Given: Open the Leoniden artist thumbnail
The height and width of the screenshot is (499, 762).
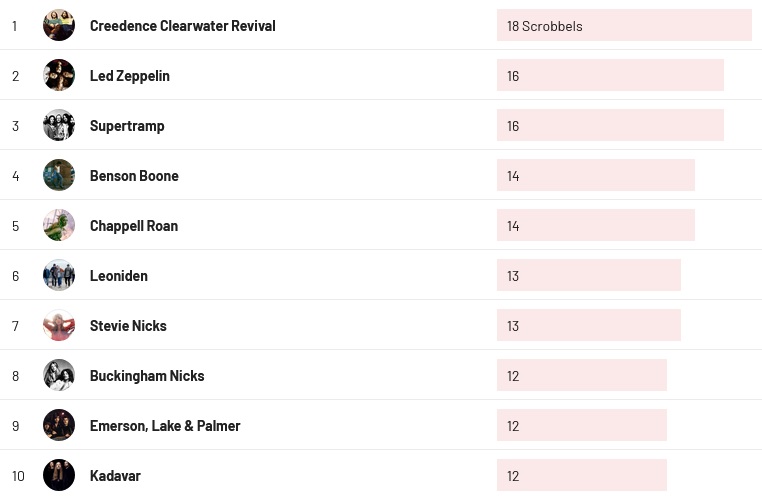Looking at the screenshot, I should tap(59, 275).
